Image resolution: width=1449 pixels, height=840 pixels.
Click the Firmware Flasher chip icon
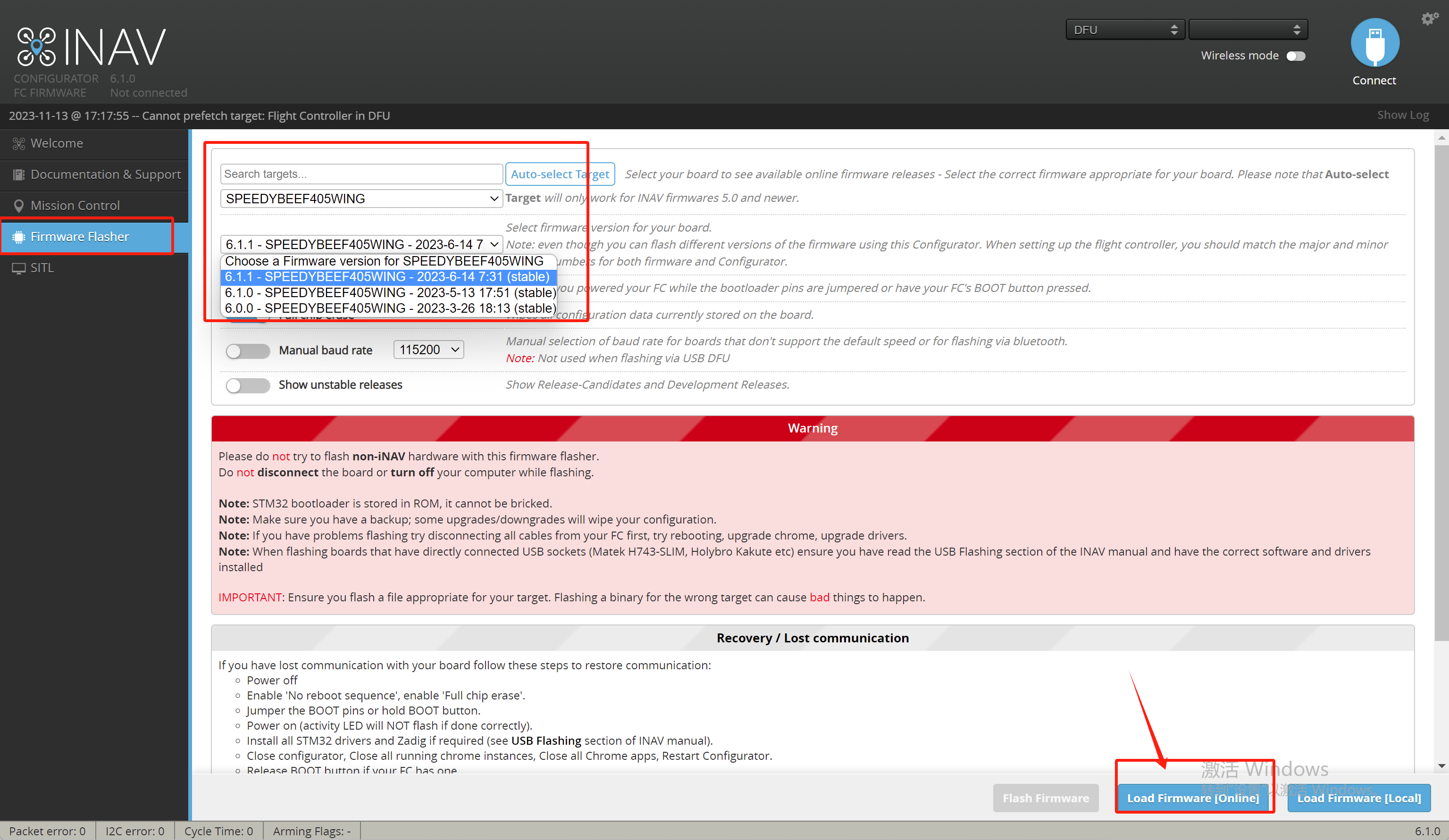18,236
